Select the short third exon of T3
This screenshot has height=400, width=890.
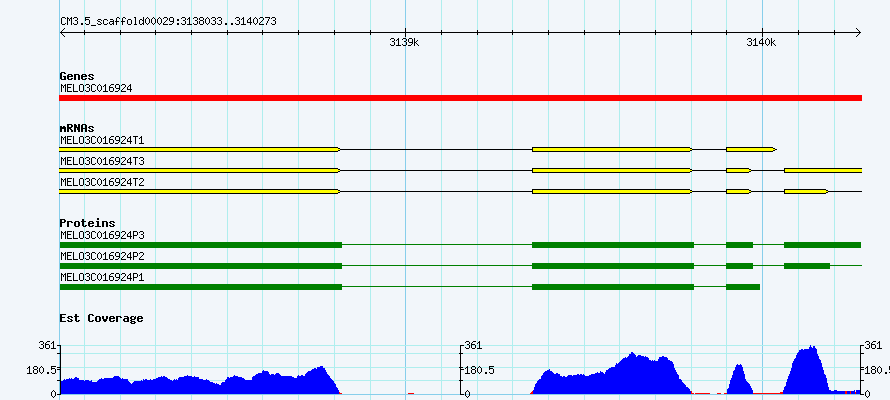tap(739, 170)
